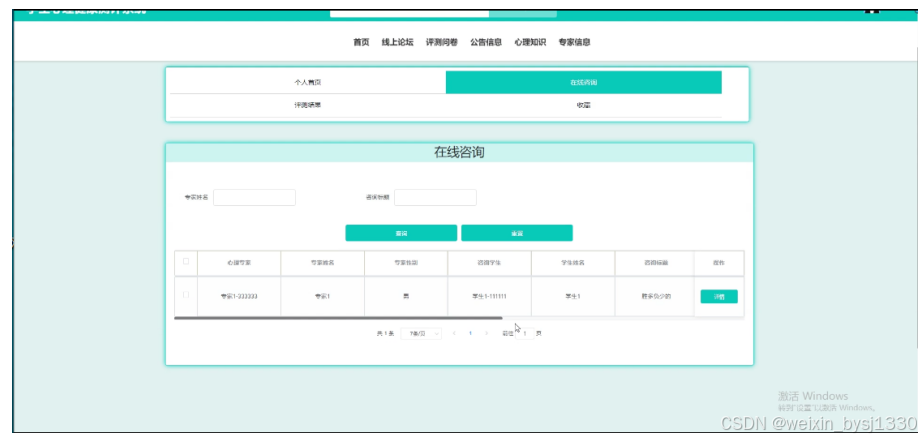
Task: Click the top header search box
Action: [409, 14]
